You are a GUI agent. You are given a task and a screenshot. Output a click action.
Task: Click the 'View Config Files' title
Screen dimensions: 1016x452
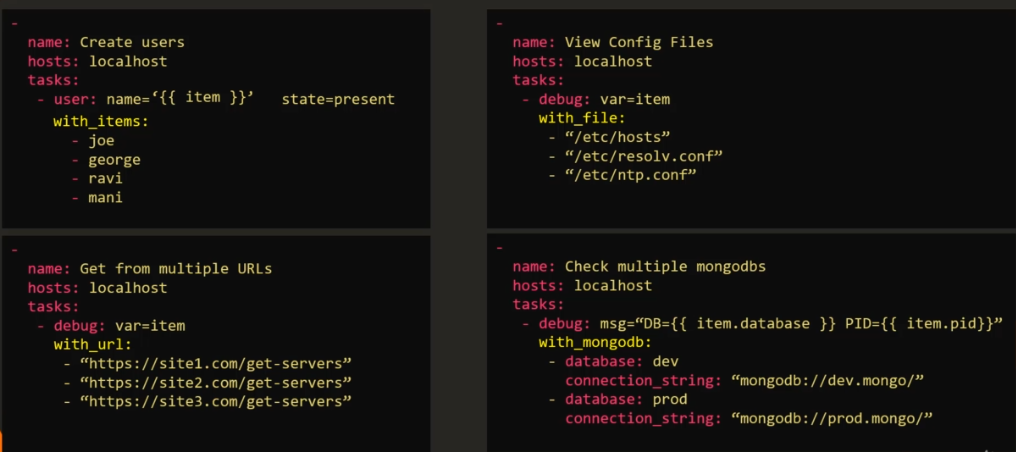639,43
